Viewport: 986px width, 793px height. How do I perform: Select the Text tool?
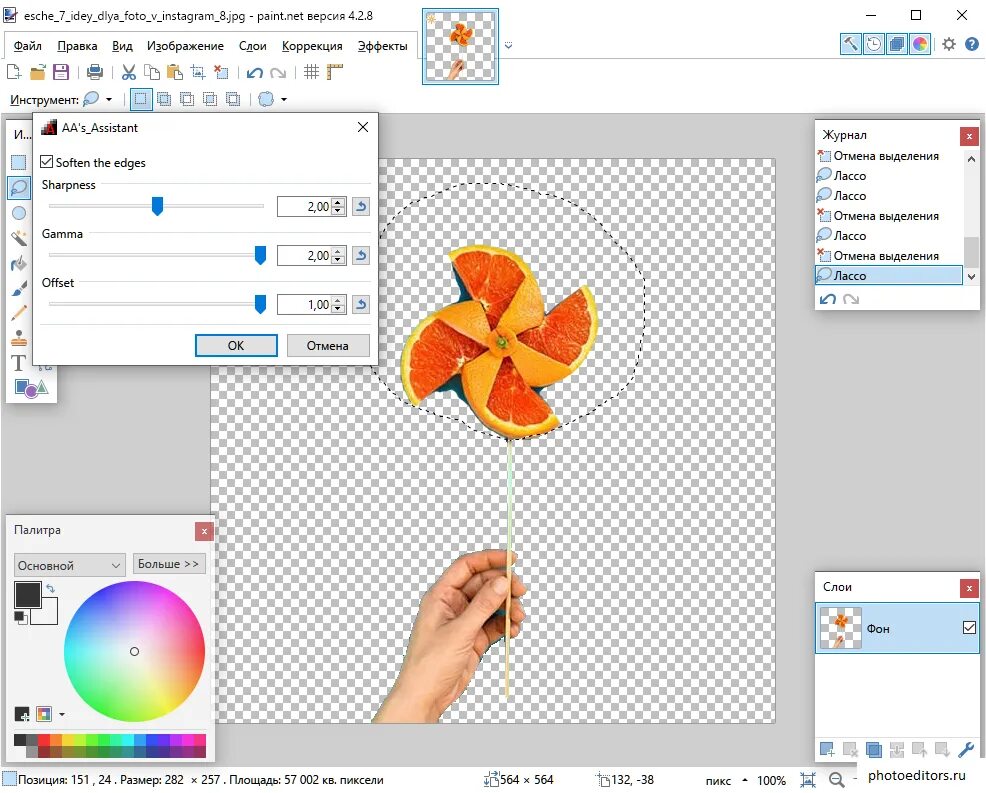[x=19, y=363]
